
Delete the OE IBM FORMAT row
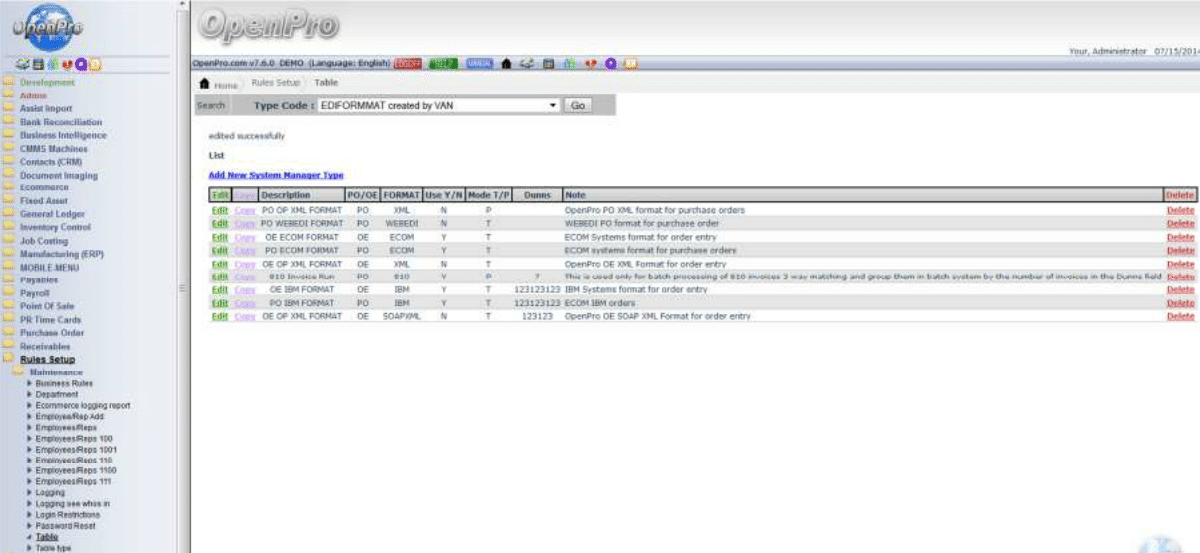coord(1180,290)
